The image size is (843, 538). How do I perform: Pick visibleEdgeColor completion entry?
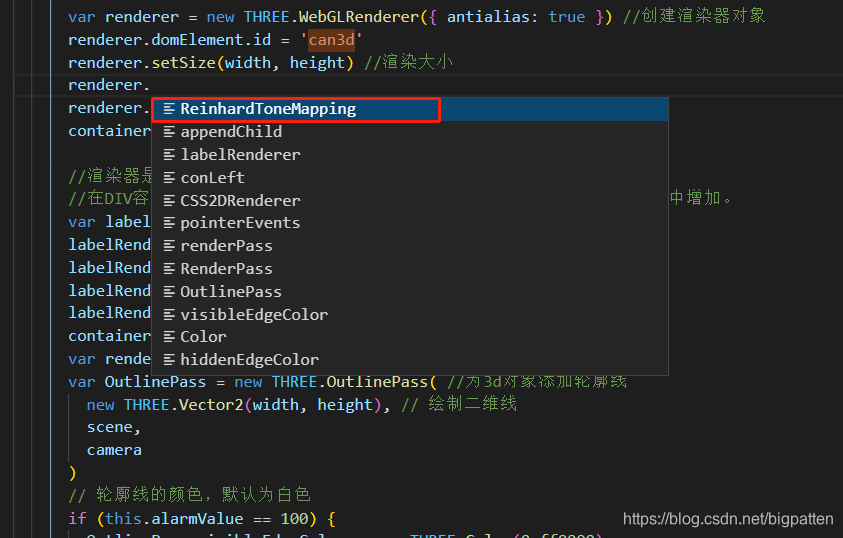coord(410,314)
